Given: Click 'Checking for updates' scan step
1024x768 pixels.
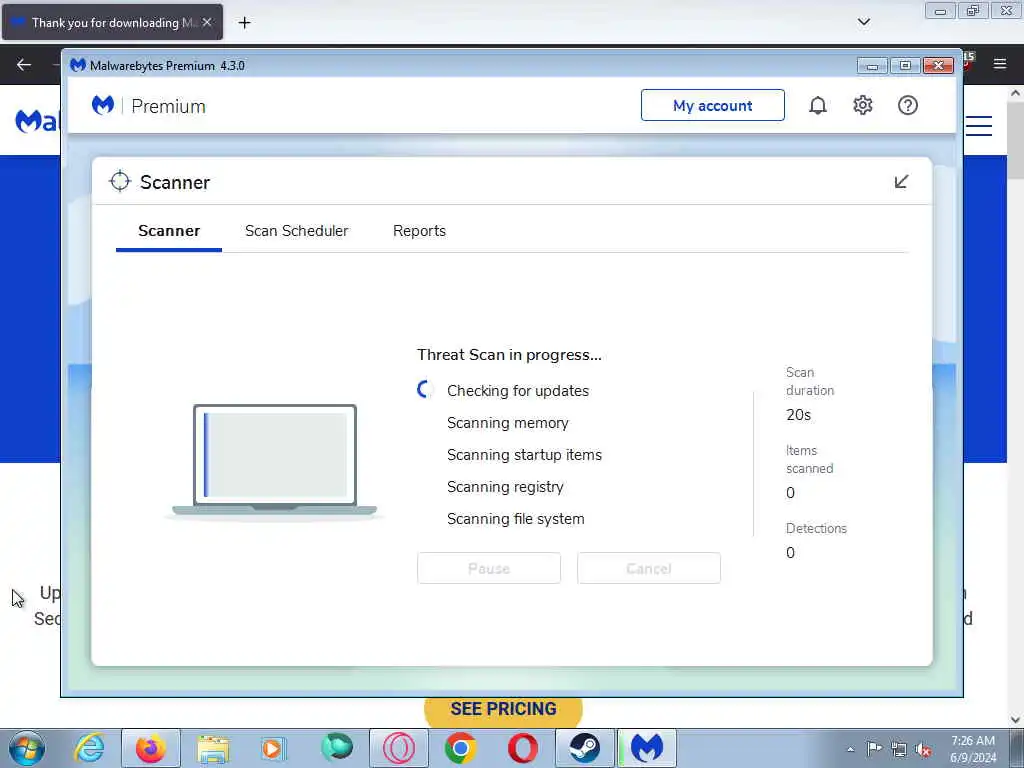Looking at the screenshot, I should coord(518,391).
